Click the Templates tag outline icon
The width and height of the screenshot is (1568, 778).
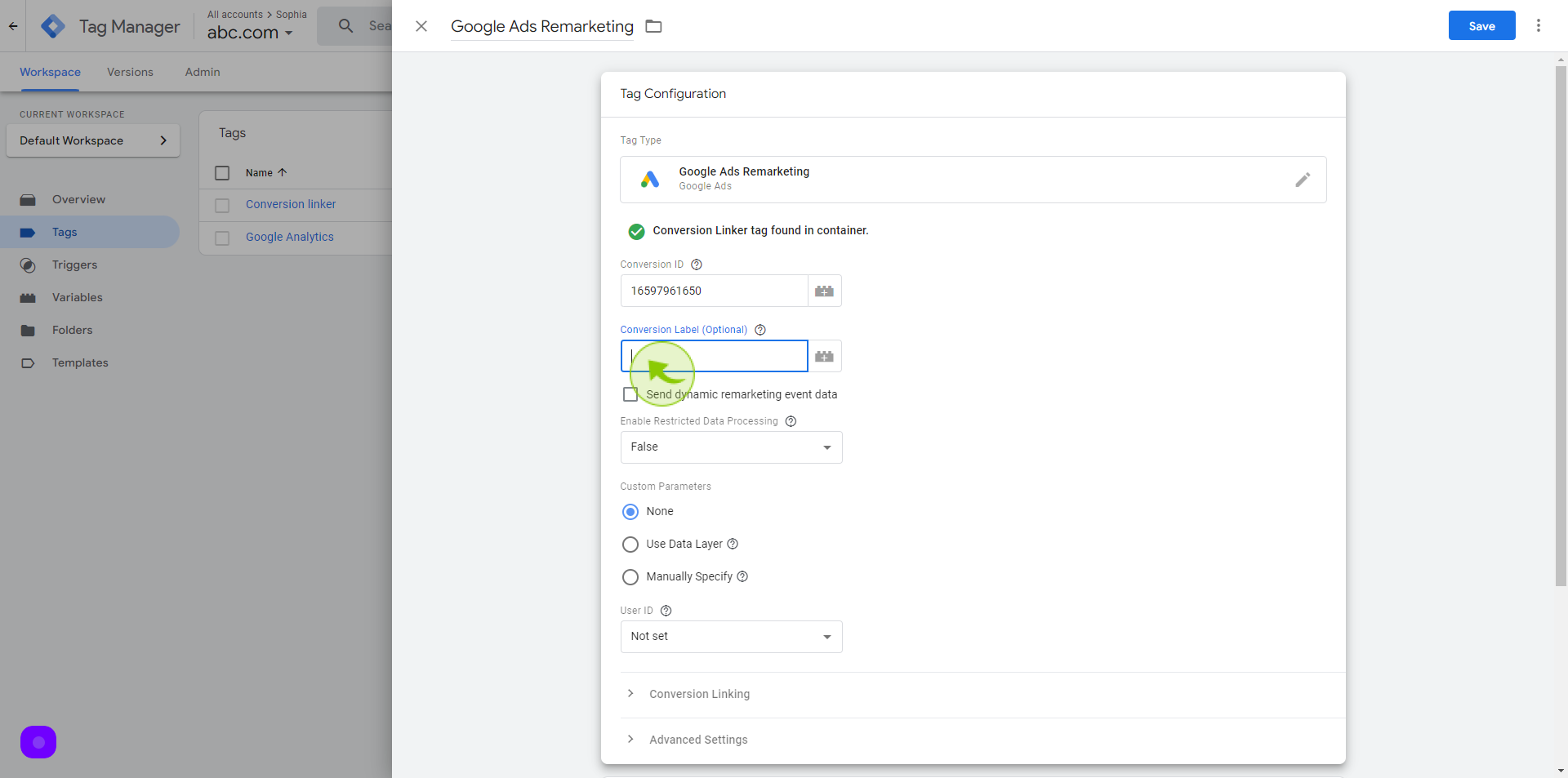pos(28,363)
